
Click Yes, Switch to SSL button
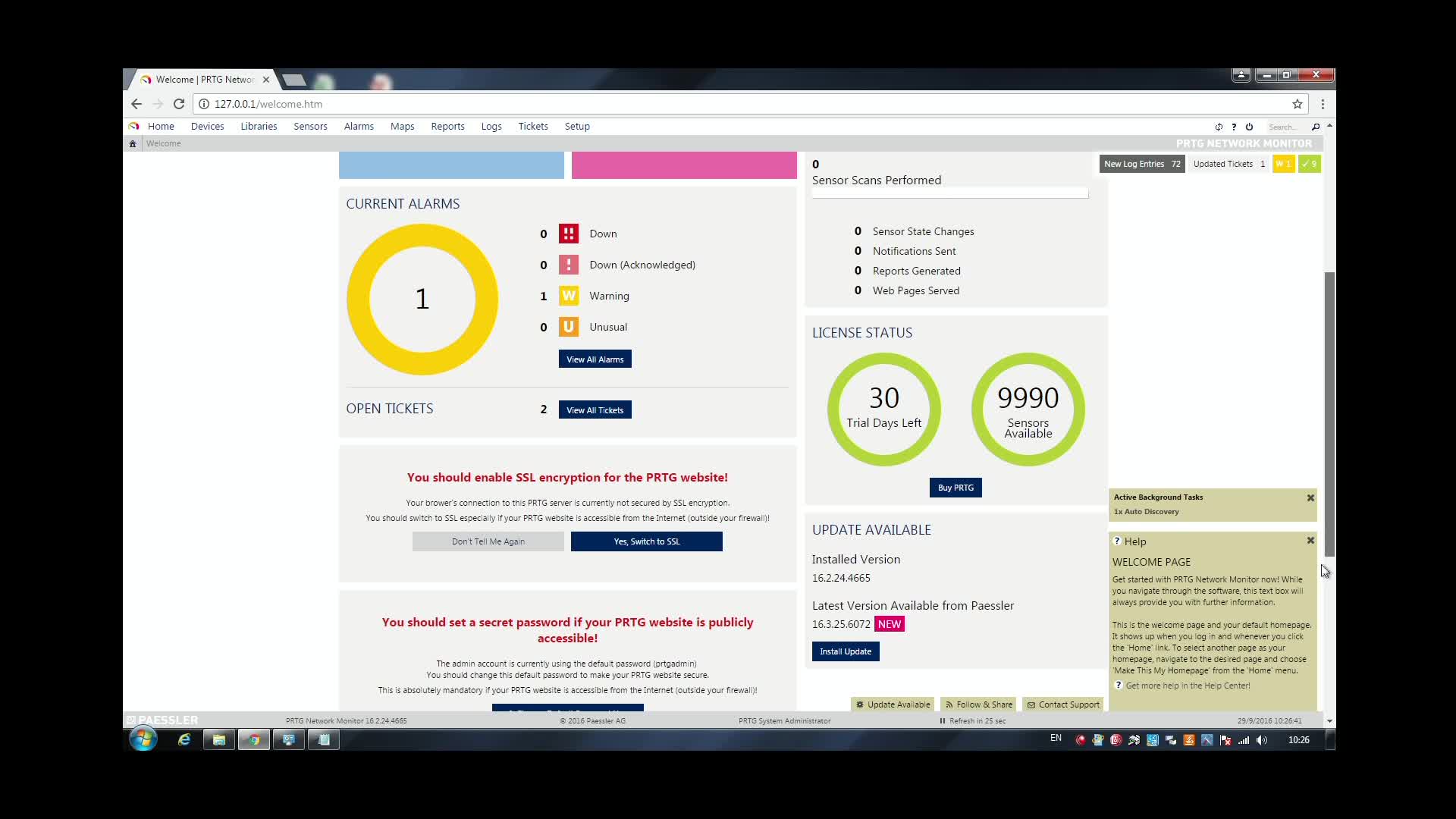tap(646, 541)
